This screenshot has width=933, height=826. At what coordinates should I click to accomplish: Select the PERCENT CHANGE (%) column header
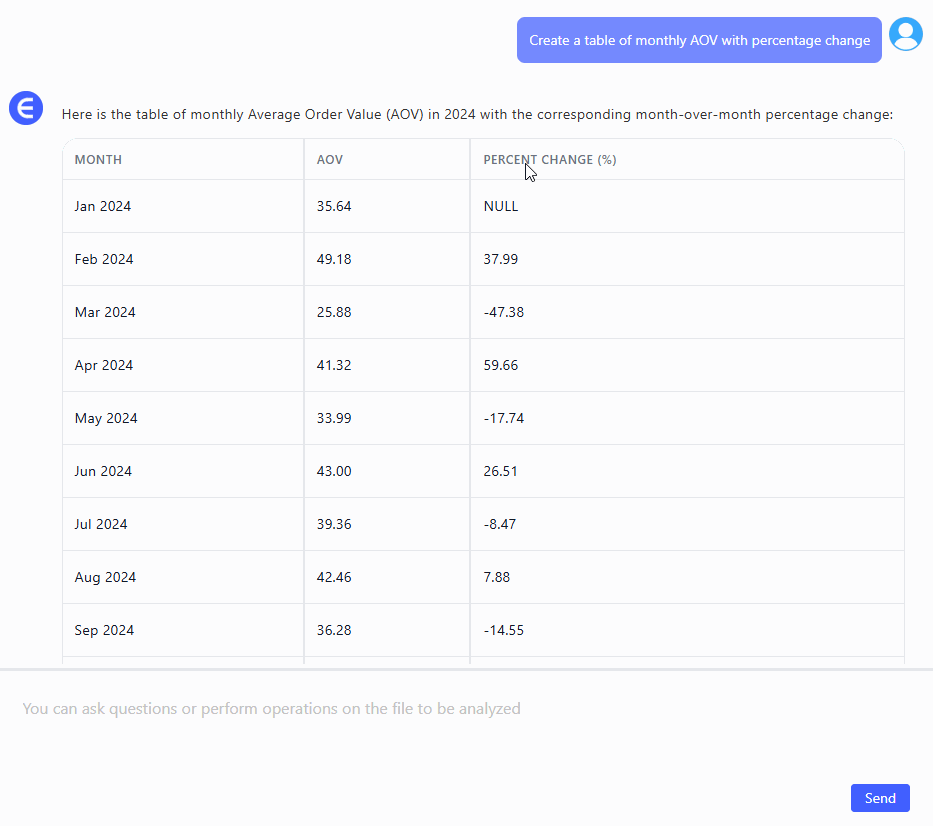tap(549, 160)
